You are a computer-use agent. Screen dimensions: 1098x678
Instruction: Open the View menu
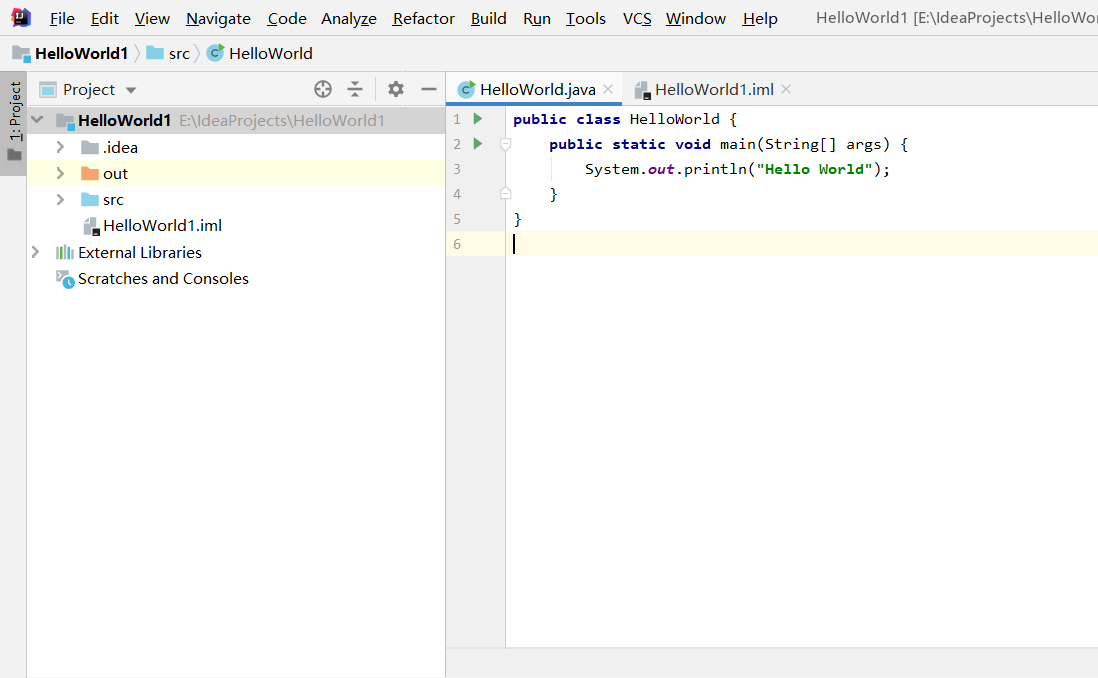[x=152, y=19]
